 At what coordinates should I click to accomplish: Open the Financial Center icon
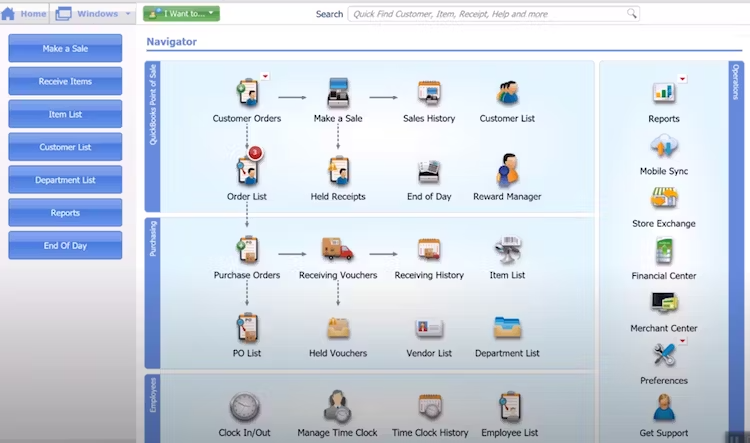point(664,252)
